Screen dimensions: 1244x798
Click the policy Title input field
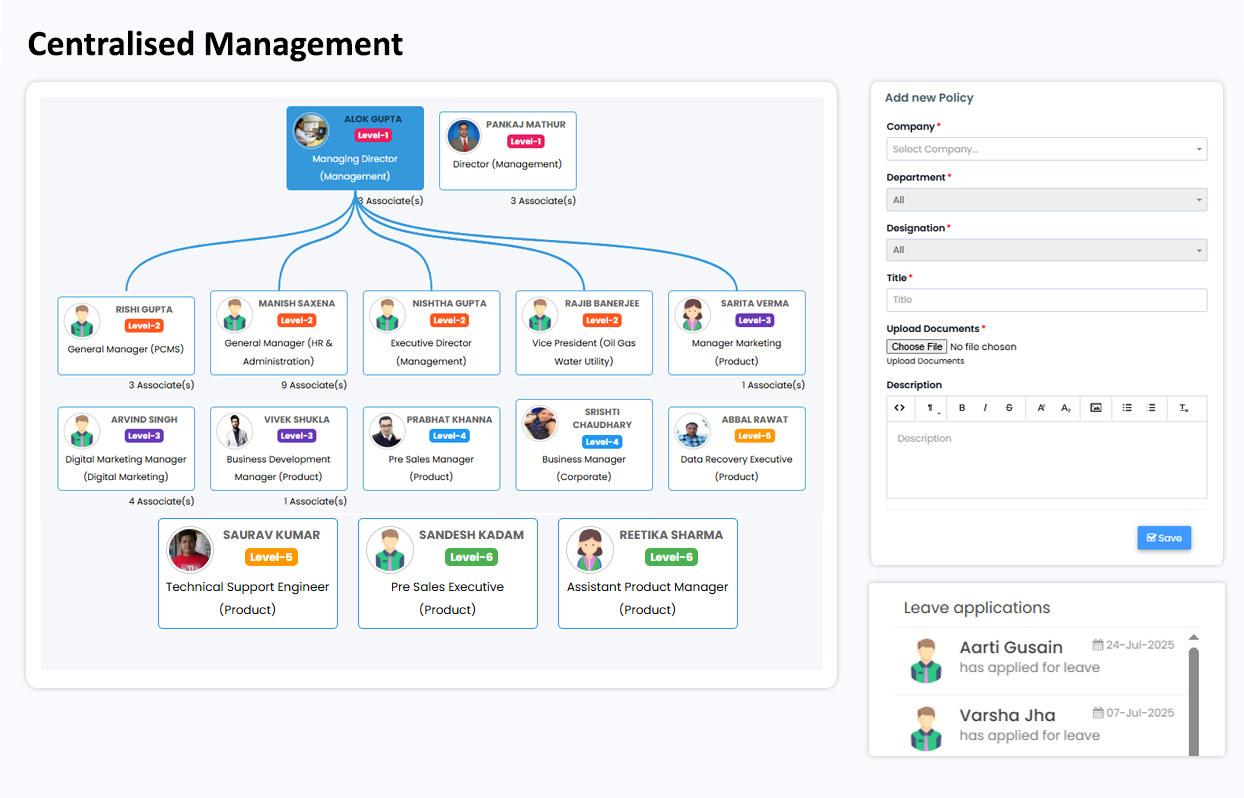tap(1046, 300)
